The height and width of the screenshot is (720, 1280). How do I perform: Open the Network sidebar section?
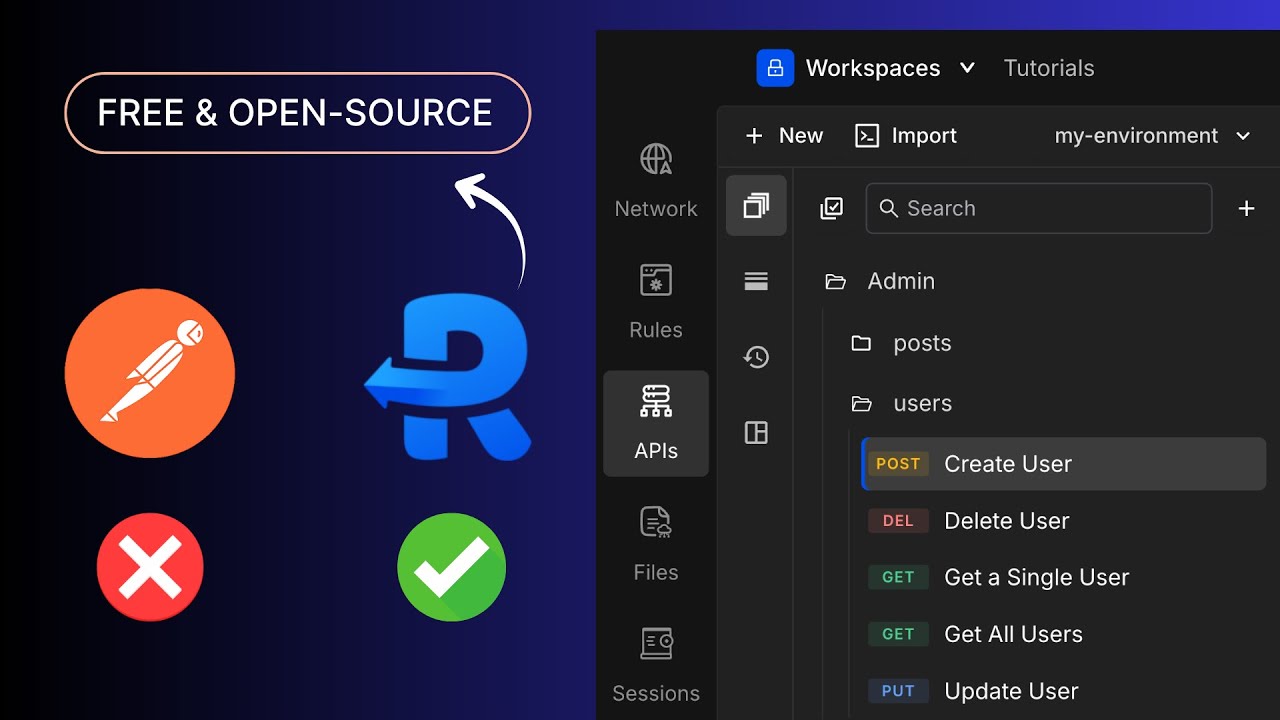656,180
